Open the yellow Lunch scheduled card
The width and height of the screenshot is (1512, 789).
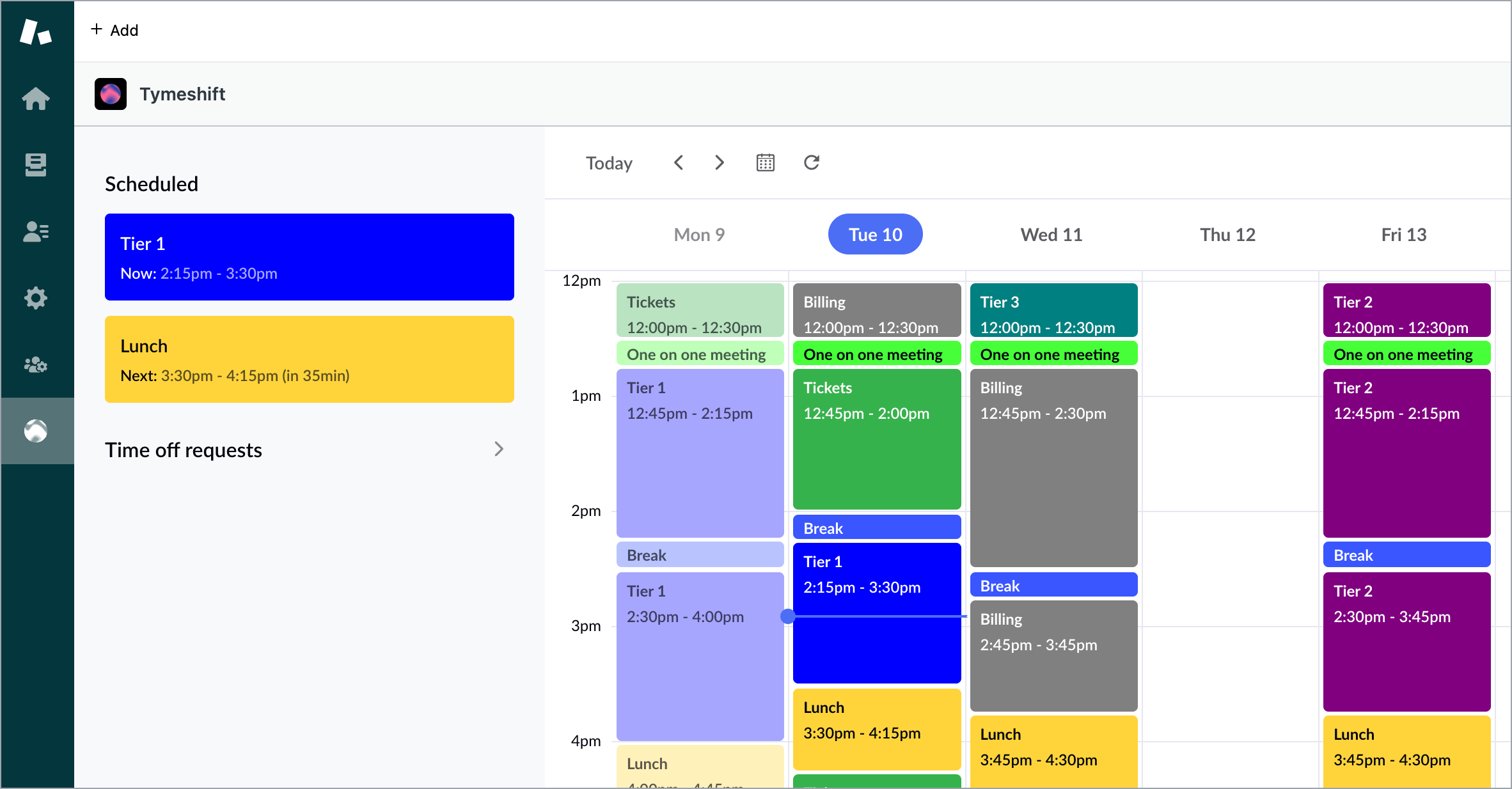(309, 359)
